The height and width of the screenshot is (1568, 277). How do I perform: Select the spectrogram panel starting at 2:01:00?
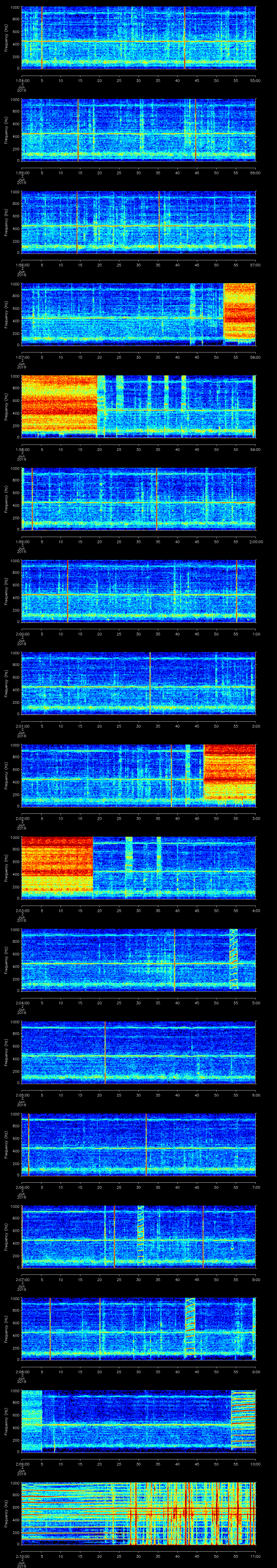tap(138, 683)
